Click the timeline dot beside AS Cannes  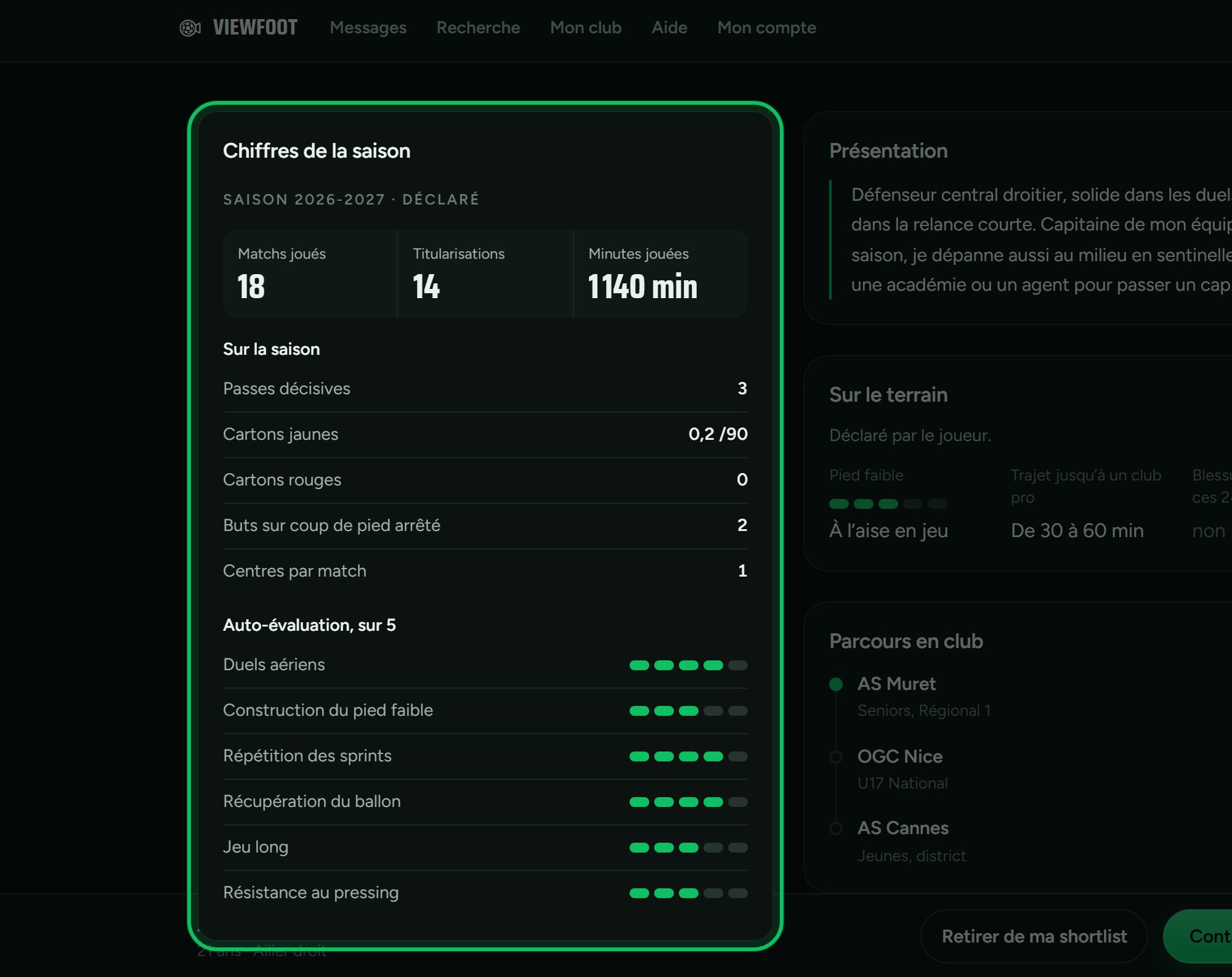click(836, 829)
